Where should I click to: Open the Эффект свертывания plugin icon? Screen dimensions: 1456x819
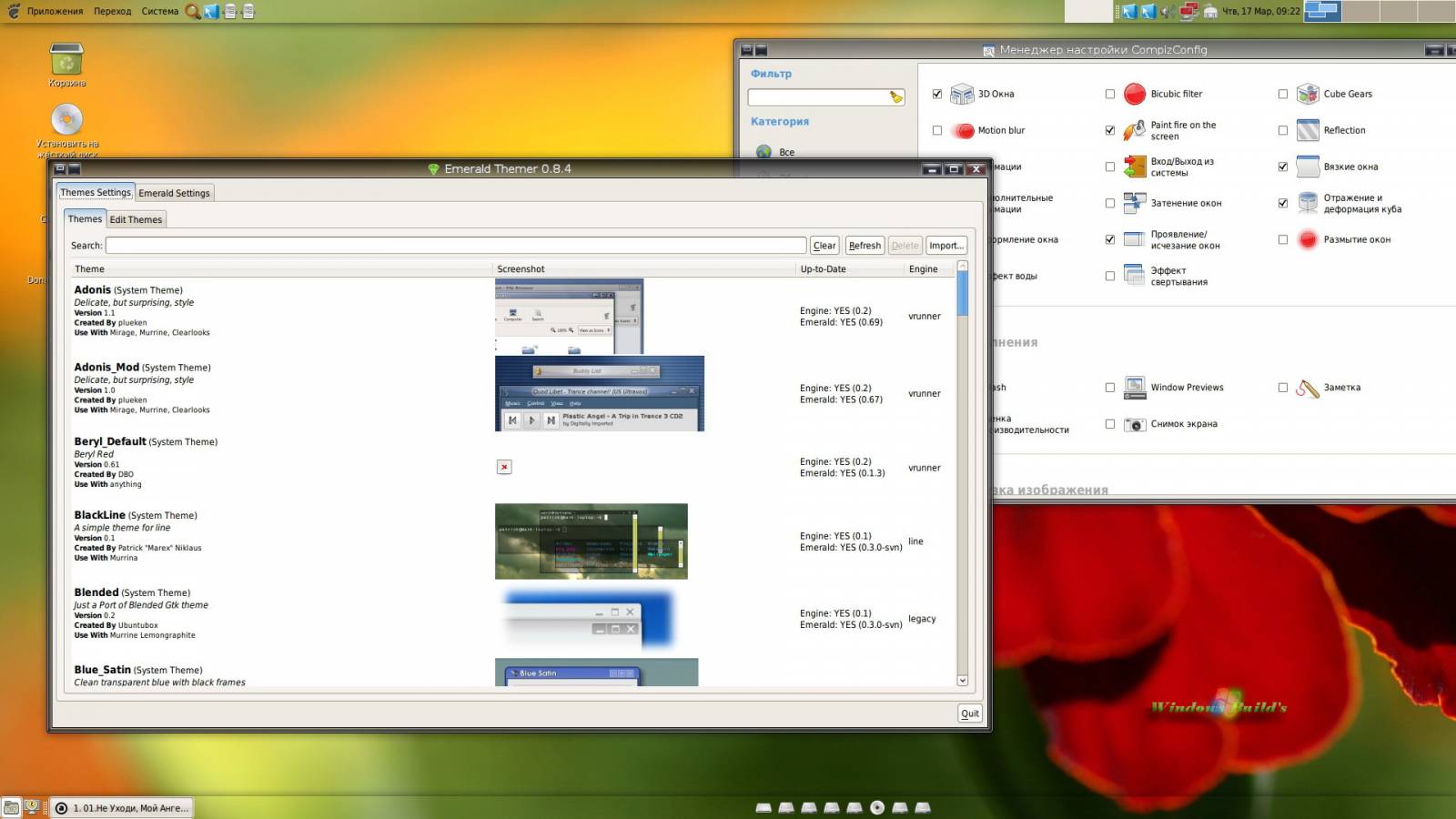(x=1135, y=276)
